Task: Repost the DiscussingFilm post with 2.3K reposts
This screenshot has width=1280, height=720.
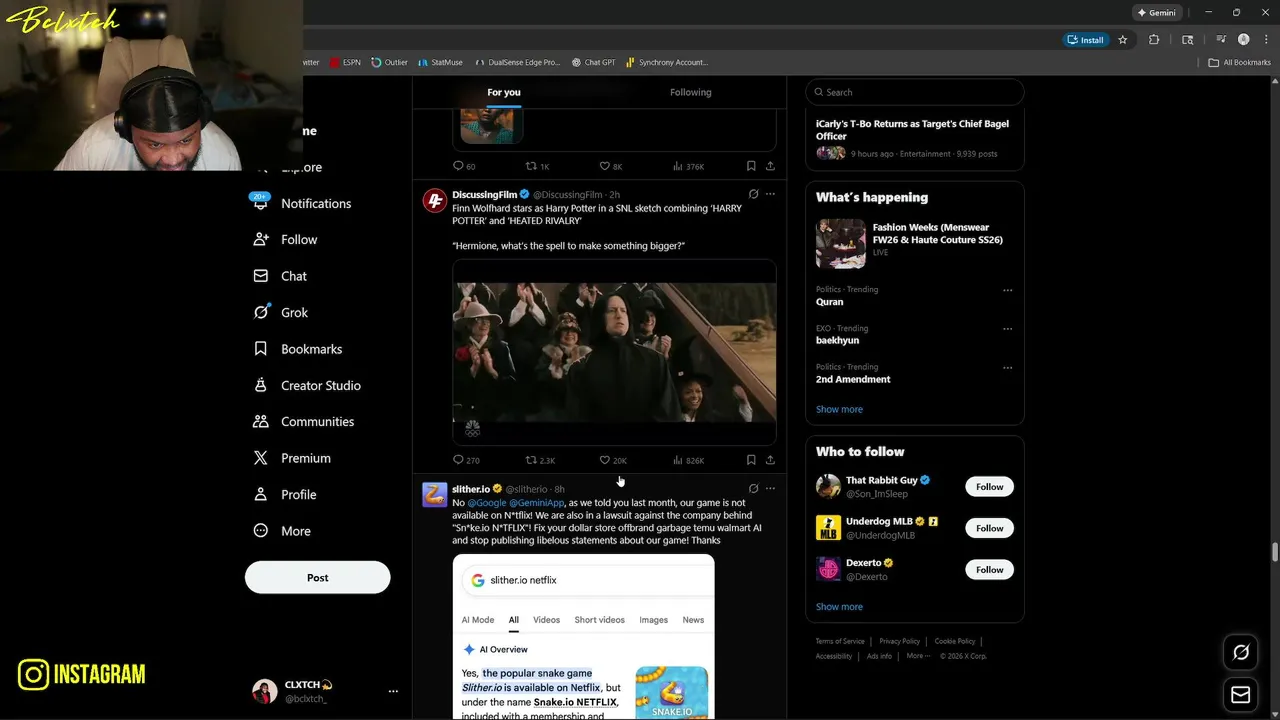Action: pyautogui.click(x=531, y=460)
